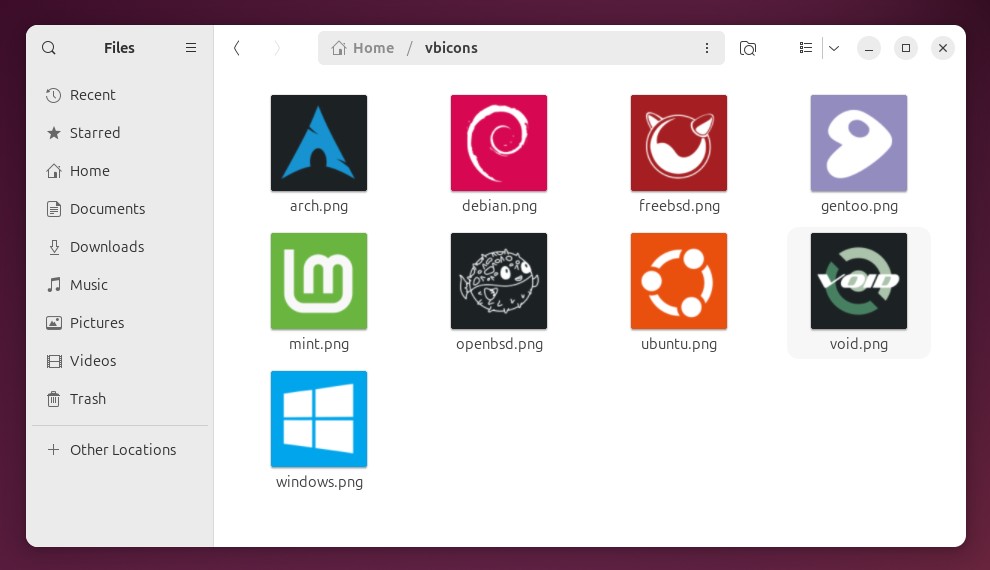
Task: Click Other Locations in the sidebar
Action: click(x=120, y=450)
